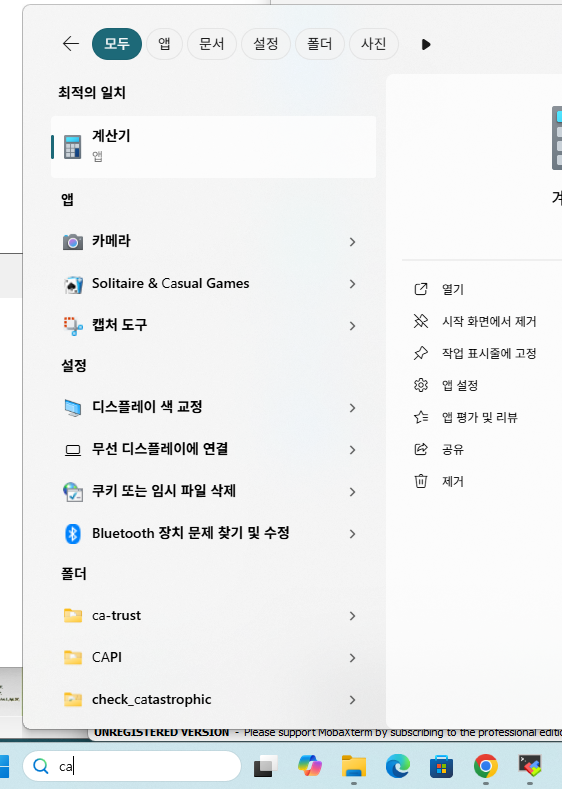Open 앱 설정 from the details pane

(460, 385)
